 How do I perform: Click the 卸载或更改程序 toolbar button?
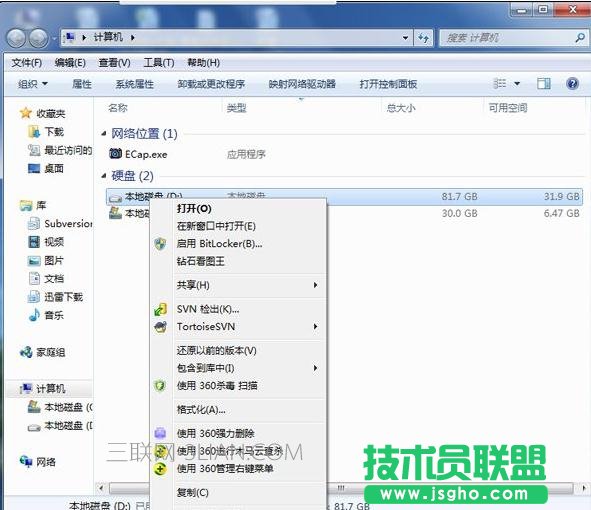[211, 84]
